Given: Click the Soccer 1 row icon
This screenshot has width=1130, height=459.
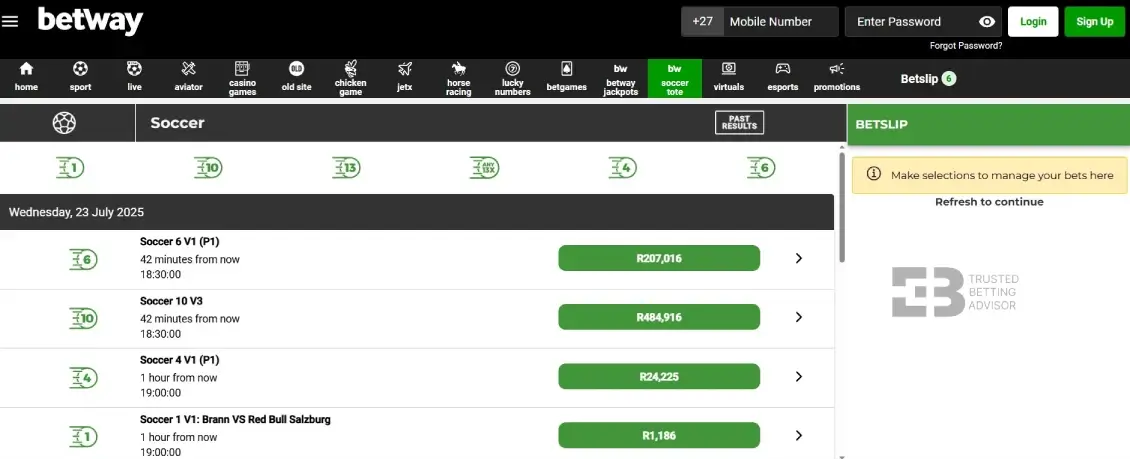Looking at the screenshot, I should 84,437.
